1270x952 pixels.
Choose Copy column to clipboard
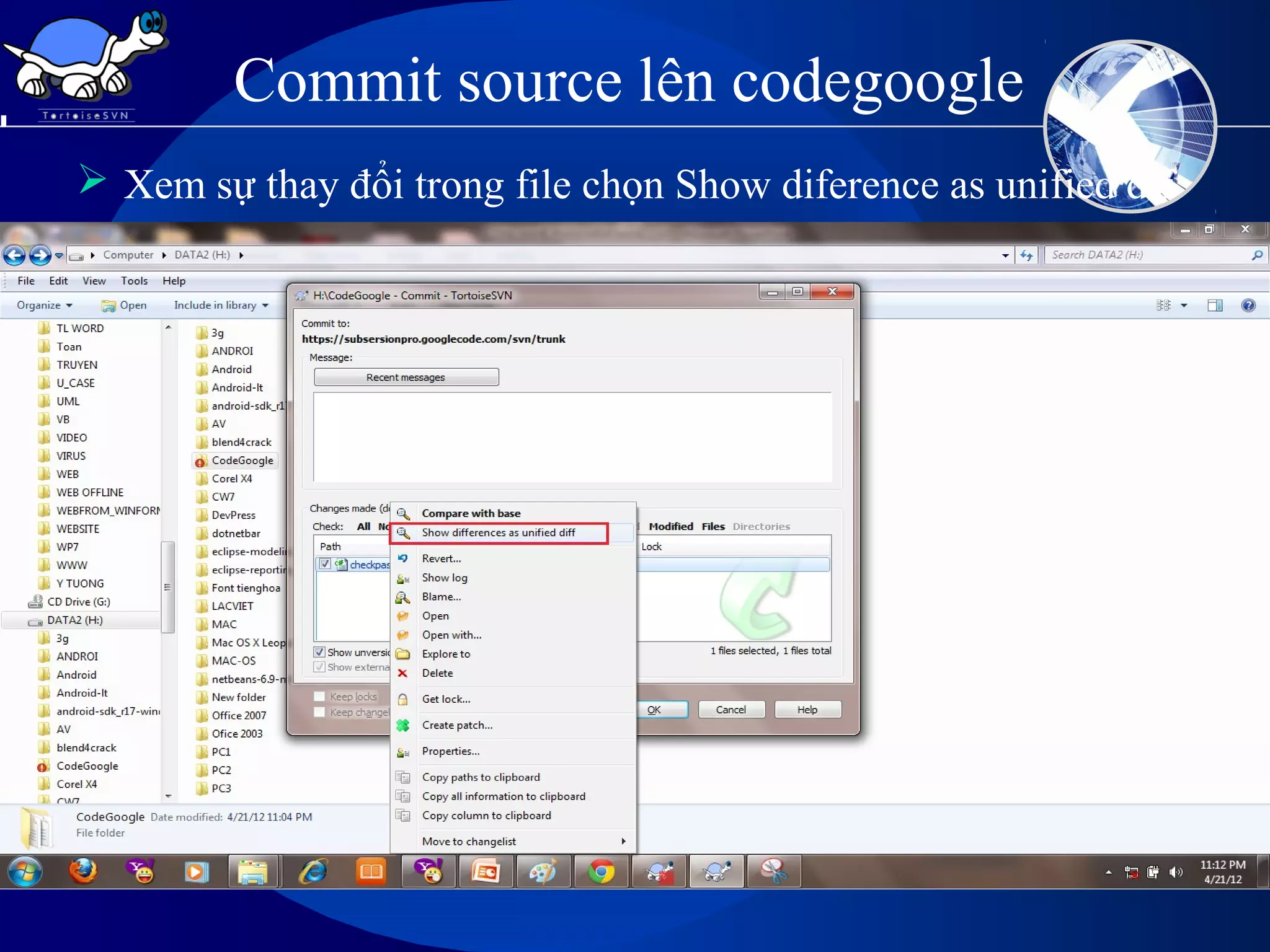coord(486,816)
